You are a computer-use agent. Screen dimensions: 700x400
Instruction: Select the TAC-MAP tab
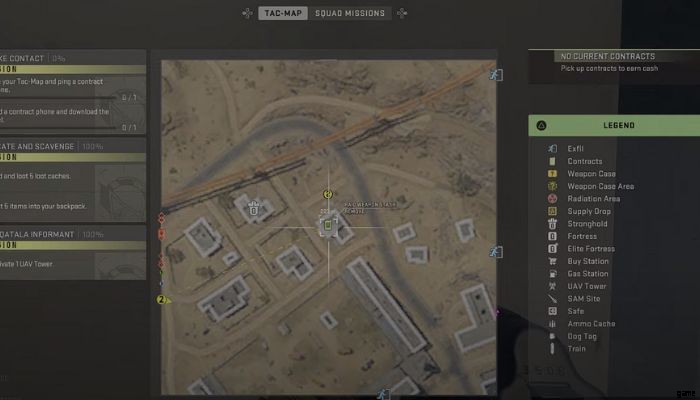pyautogui.click(x=283, y=13)
